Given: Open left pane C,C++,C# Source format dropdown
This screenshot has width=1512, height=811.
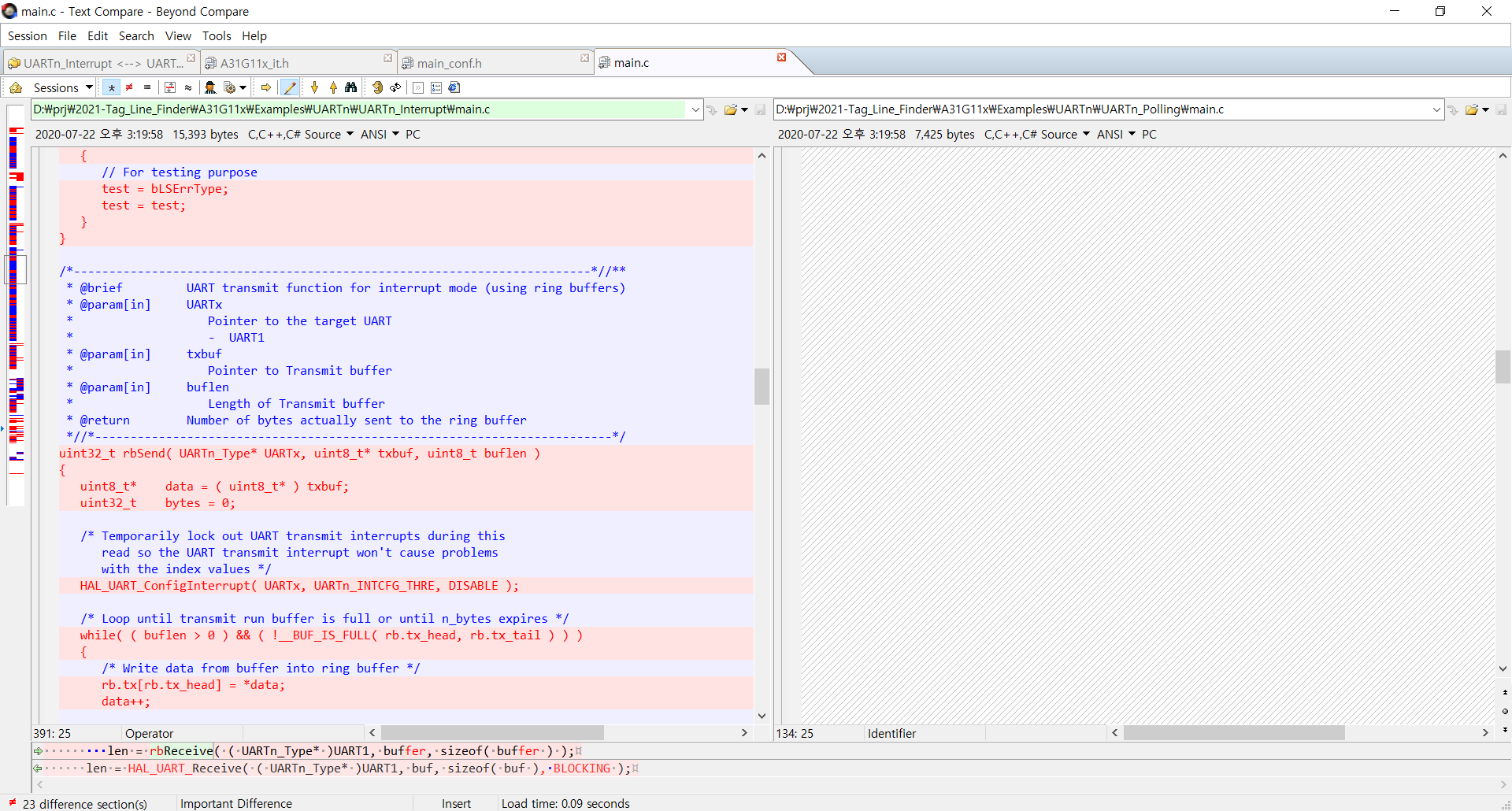Looking at the screenshot, I should point(301,135).
